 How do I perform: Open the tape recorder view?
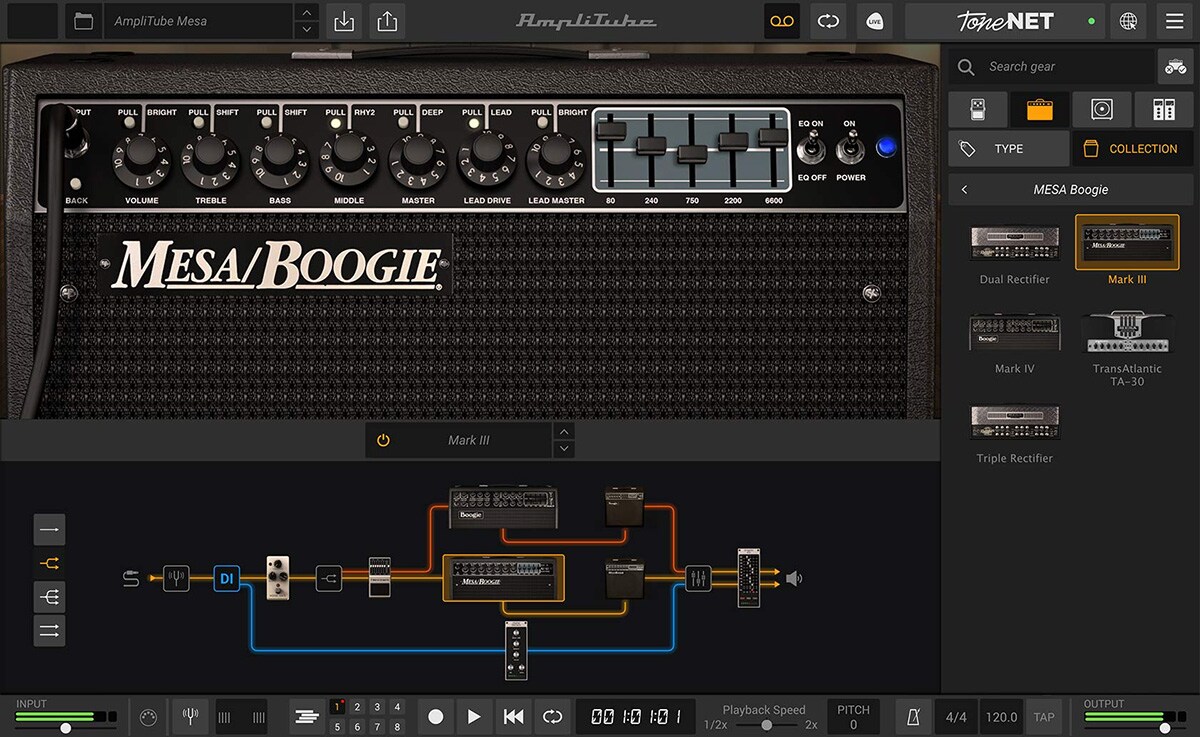click(x=781, y=21)
